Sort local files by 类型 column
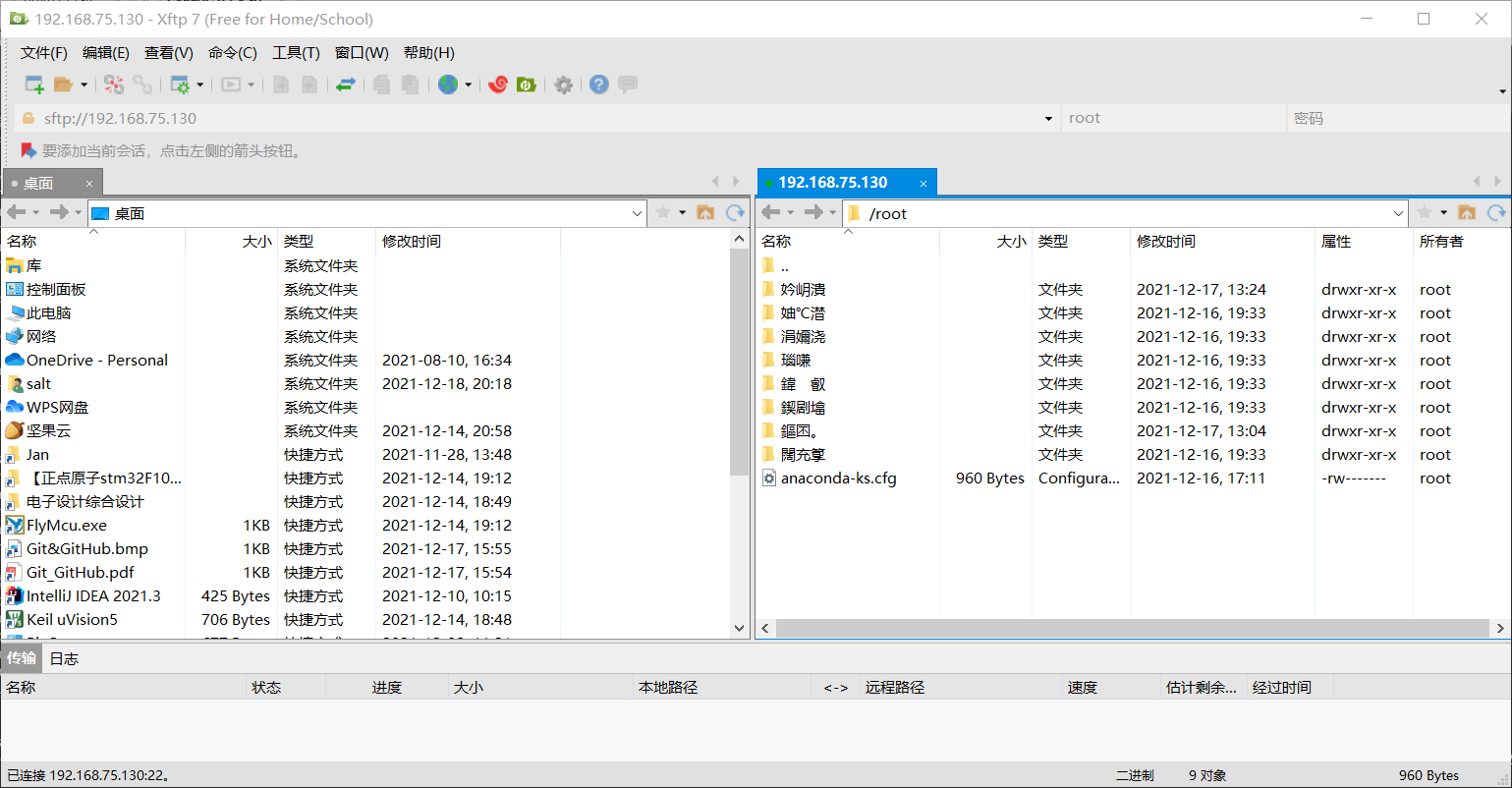 point(327,241)
